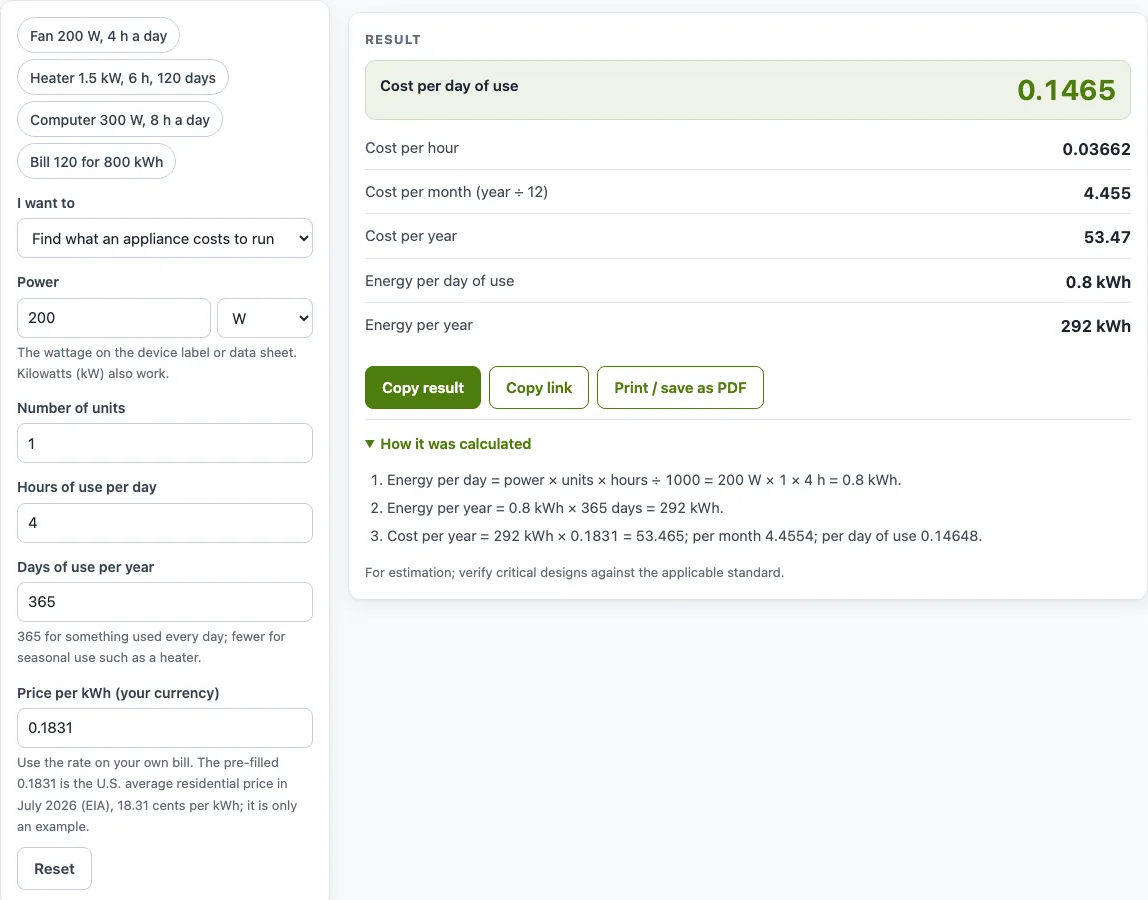Select the 0.1465 cost per day value
The height and width of the screenshot is (900, 1148).
[x=1066, y=90]
